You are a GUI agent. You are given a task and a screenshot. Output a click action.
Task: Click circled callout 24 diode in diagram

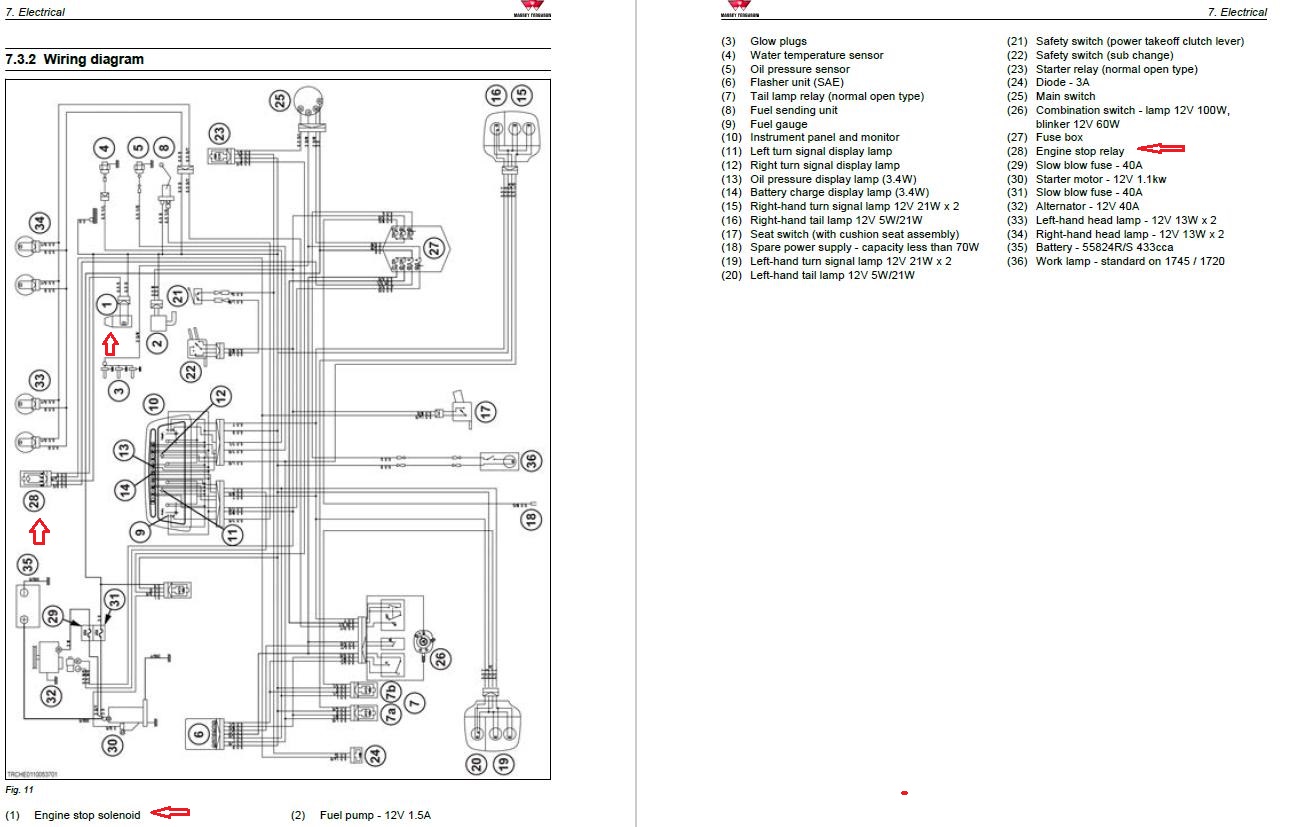[x=375, y=755]
